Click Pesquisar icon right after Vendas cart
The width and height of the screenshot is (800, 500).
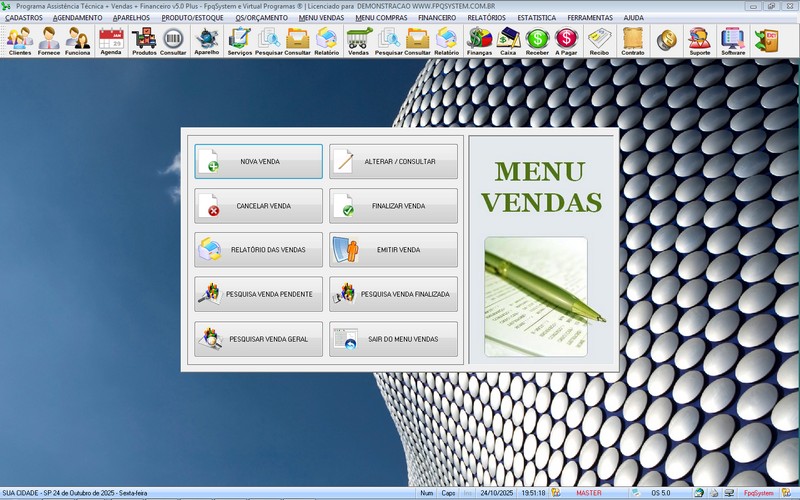click(x=389, y=41)
